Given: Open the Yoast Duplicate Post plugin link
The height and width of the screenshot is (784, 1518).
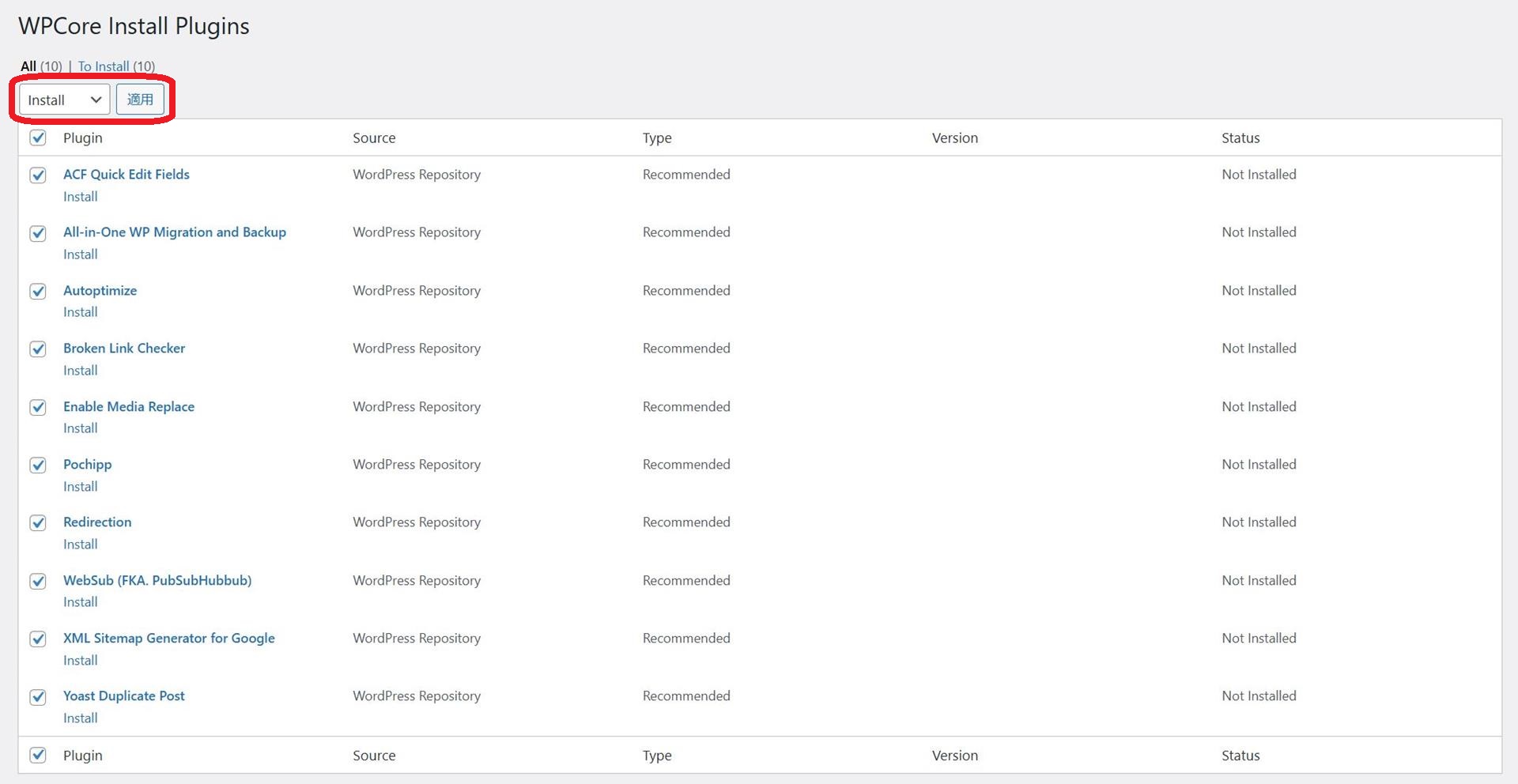Looking at the screenshot, I should point(124,696).
